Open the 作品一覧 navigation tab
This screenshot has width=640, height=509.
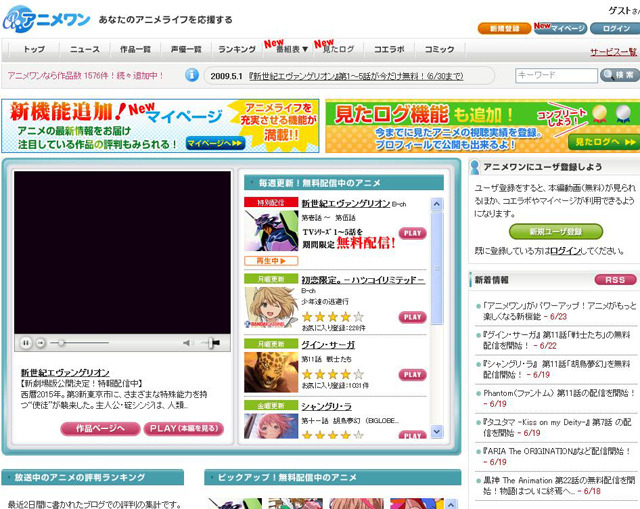point(136,49)
